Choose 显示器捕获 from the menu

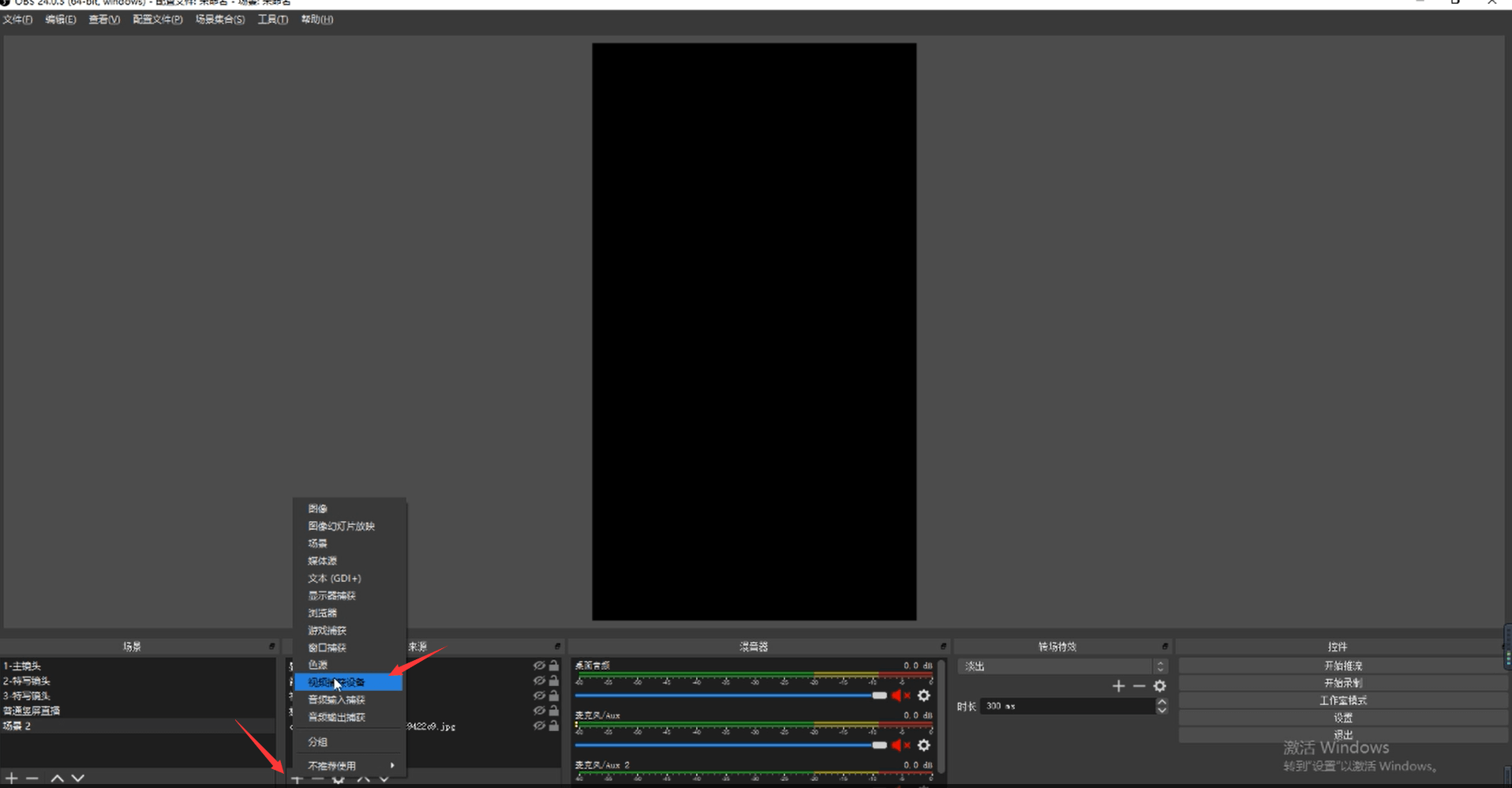coord(349,595)
